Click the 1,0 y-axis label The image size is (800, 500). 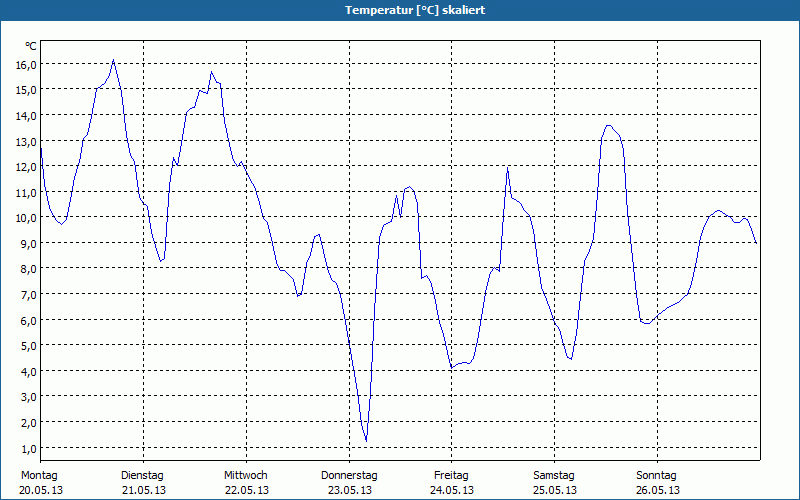(28, 449)
